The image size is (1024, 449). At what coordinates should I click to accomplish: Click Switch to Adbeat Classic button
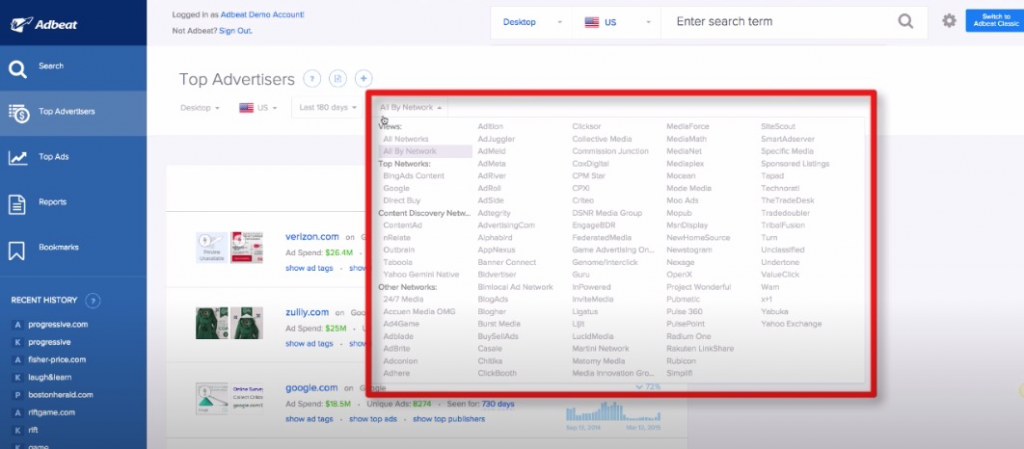[995, 22]
